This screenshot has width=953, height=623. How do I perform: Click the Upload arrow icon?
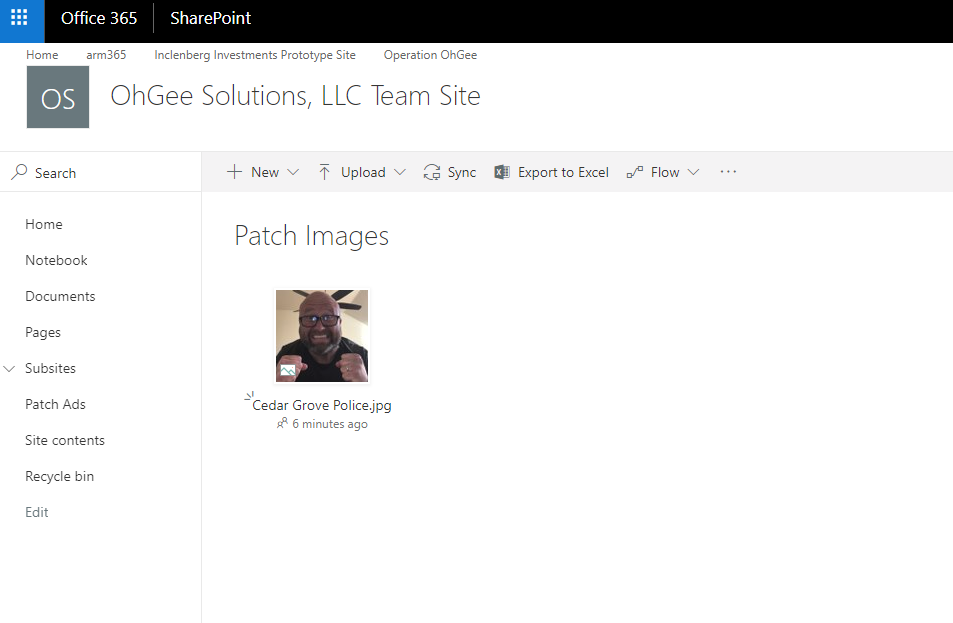pos(325,172)
